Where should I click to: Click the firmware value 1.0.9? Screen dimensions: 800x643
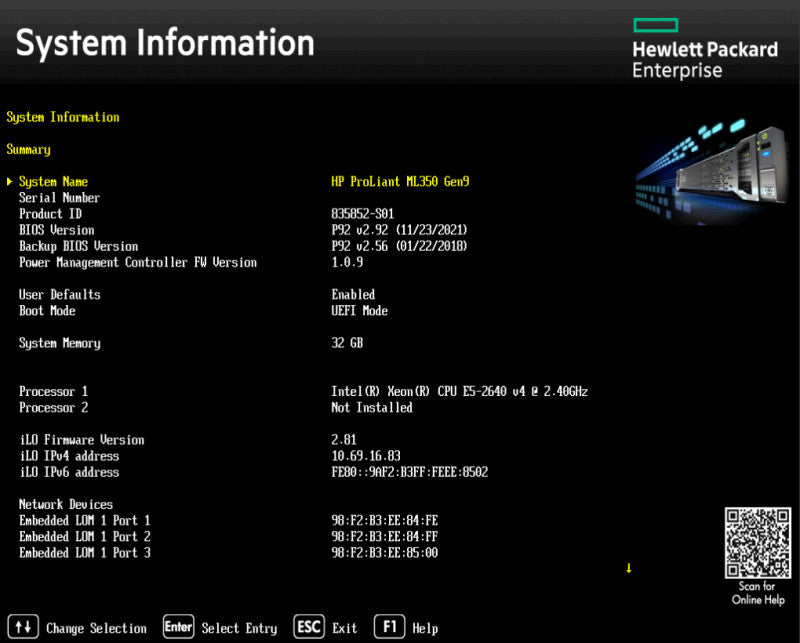tap(347, 262)
